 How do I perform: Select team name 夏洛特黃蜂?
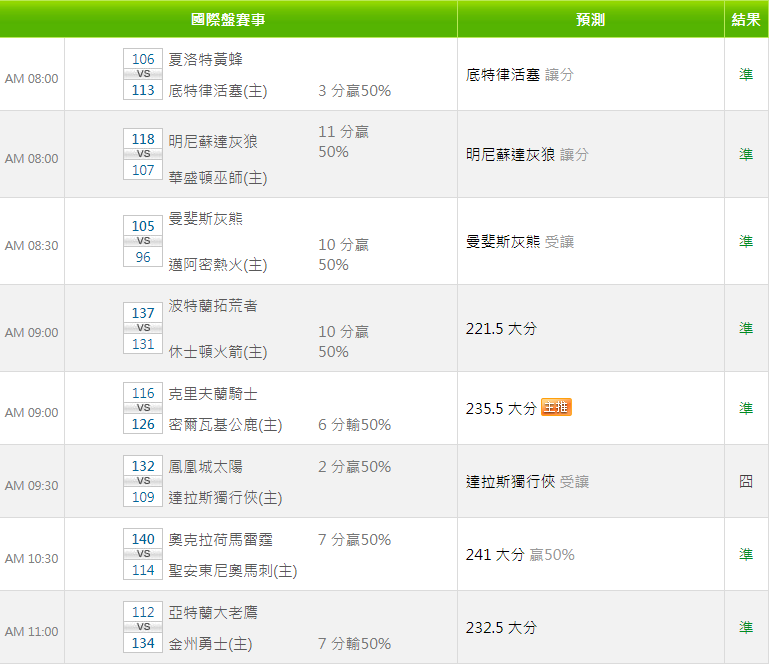[x=205, y=59]
